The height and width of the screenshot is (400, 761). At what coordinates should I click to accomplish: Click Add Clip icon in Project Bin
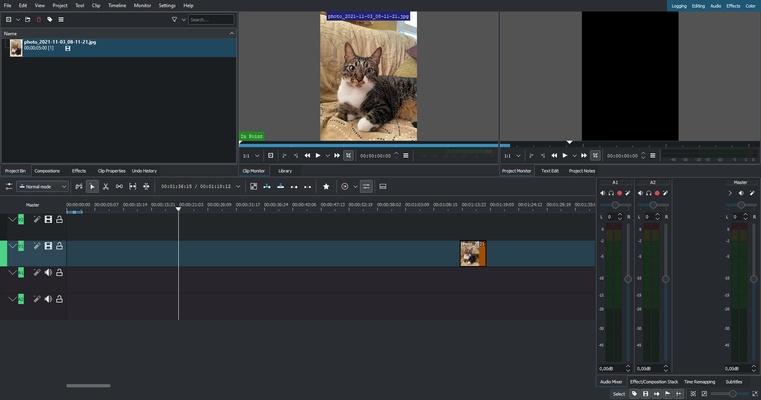(x=9, y=19)
